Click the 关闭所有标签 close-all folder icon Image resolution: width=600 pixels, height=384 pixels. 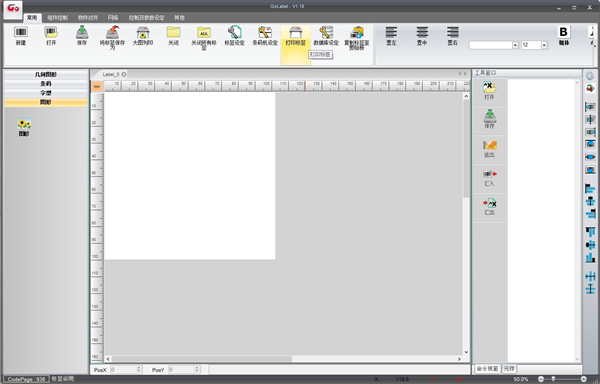tap(204, 32)
